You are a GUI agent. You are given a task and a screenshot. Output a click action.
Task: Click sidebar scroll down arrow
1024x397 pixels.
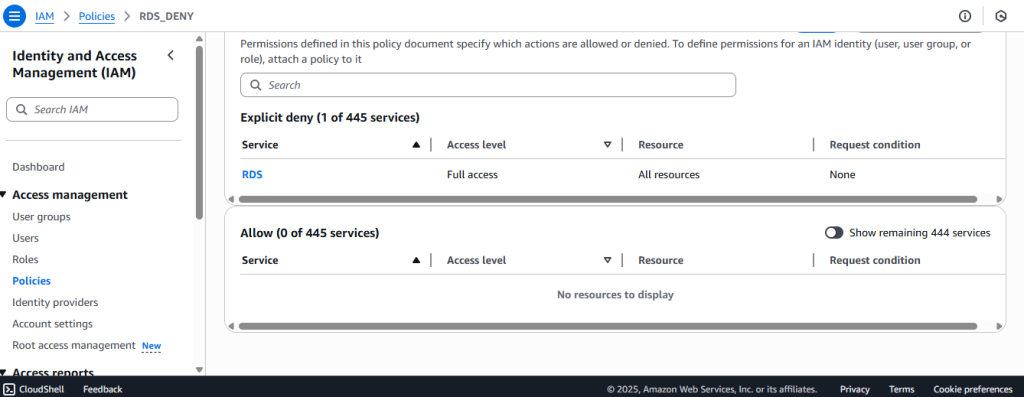click(x=199, y=370)
